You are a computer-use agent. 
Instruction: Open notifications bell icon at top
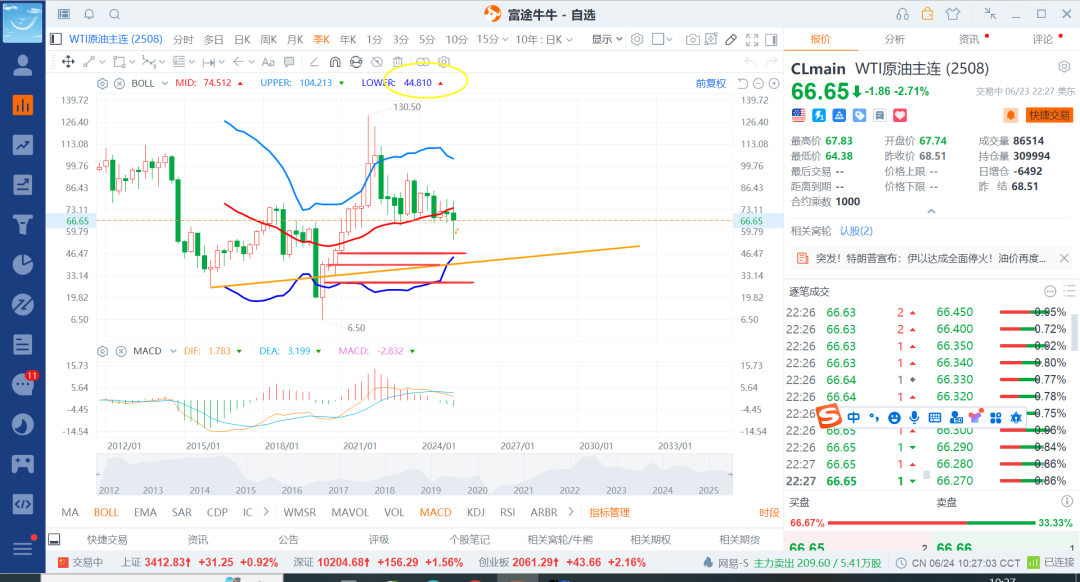[x=90, y=14]
